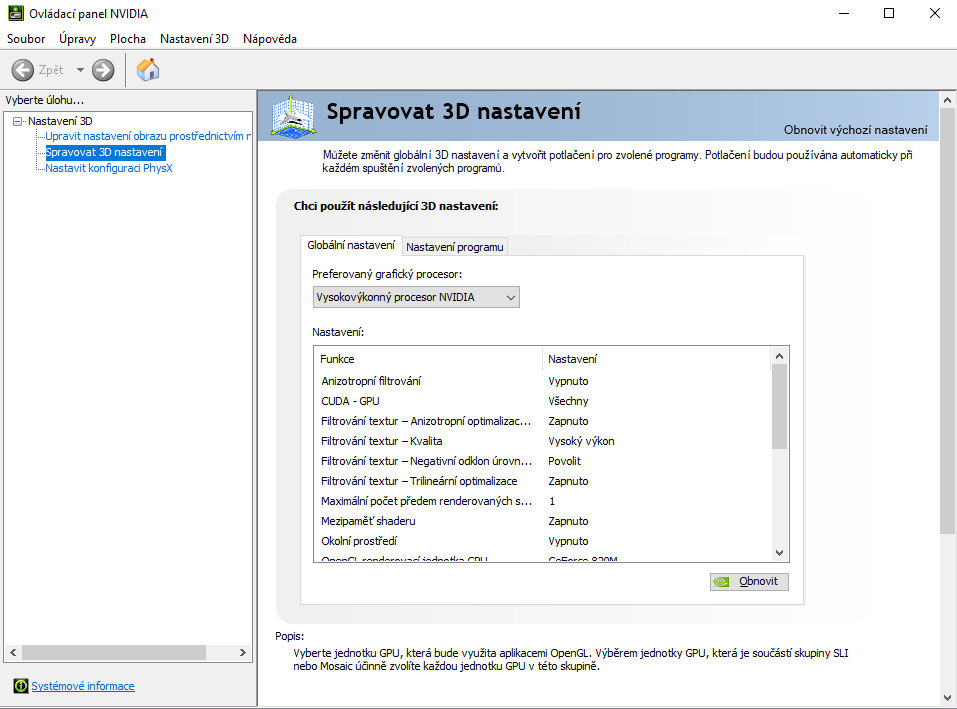The image size is (957, 709).
Task: Open the Úpravy menu
Action: (x=78, y=38)
